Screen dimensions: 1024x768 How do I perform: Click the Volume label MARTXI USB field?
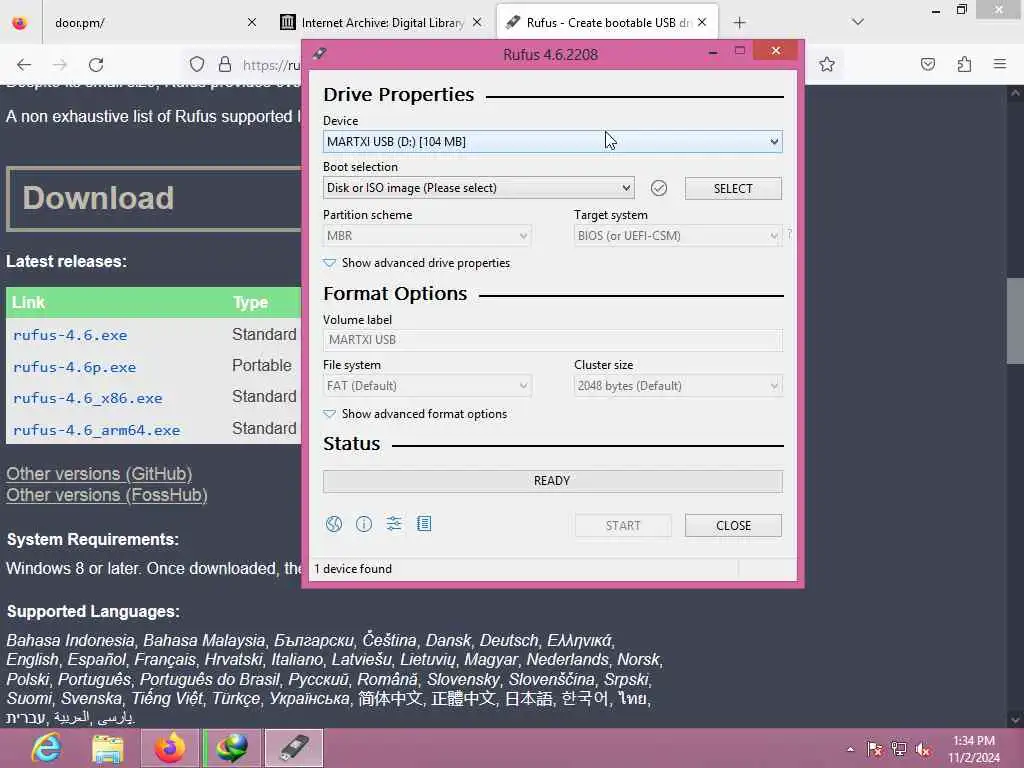click(552, 340)
